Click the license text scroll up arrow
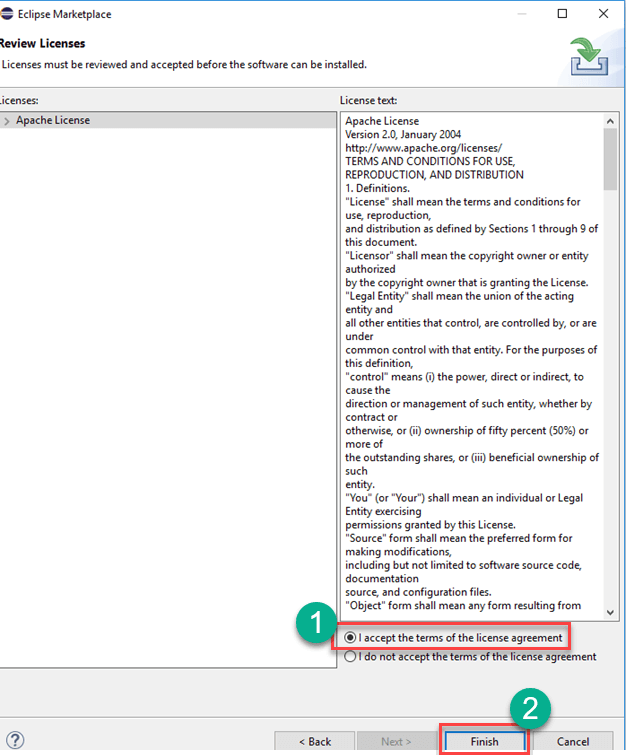The height and width of the screenshot is (755, 626). point(610,120)
